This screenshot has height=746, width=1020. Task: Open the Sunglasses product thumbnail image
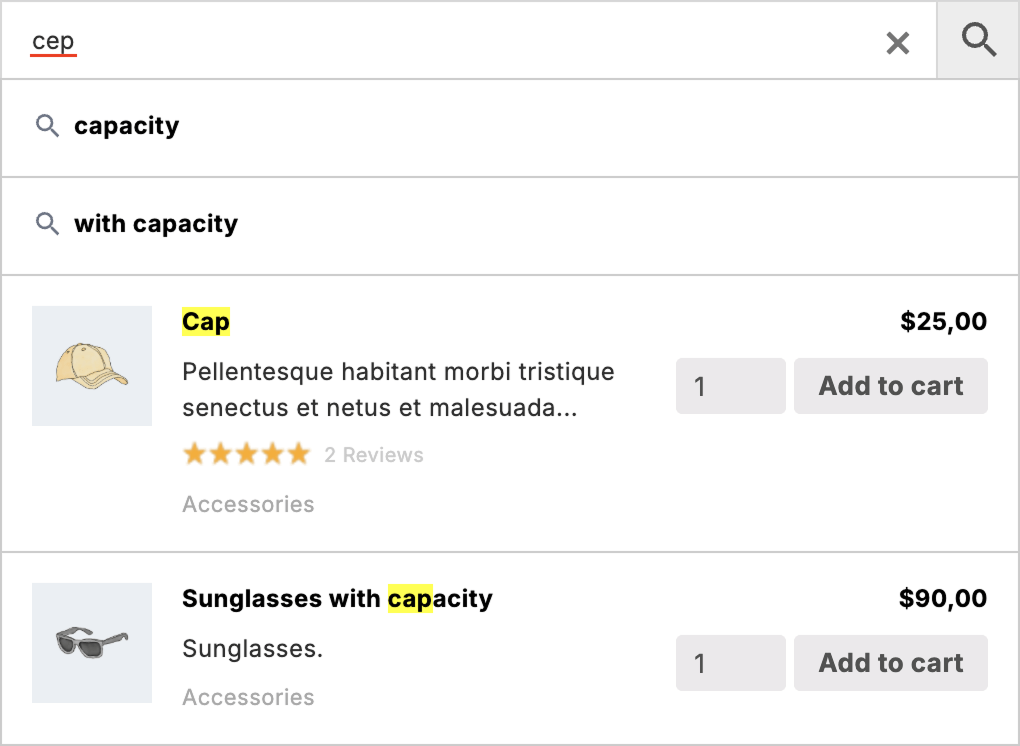(x=92, y=643)
